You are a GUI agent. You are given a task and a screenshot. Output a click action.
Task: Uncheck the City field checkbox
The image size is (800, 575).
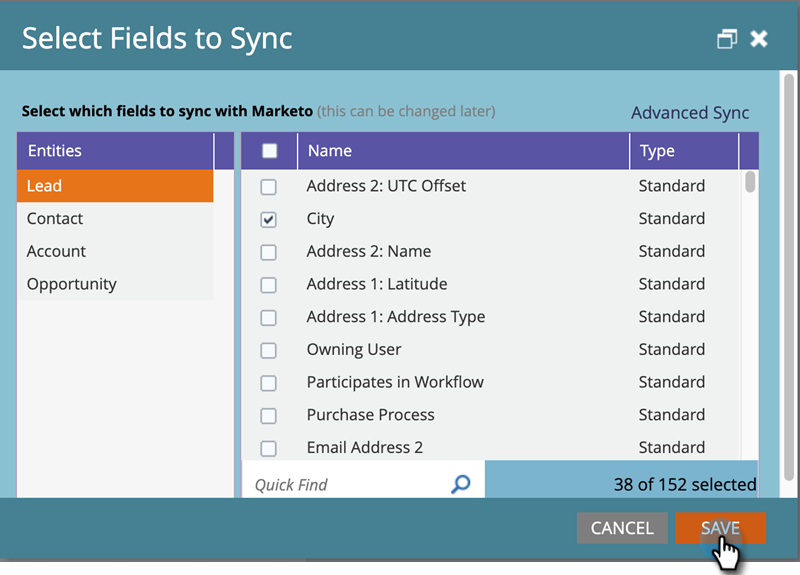point(268,219)
